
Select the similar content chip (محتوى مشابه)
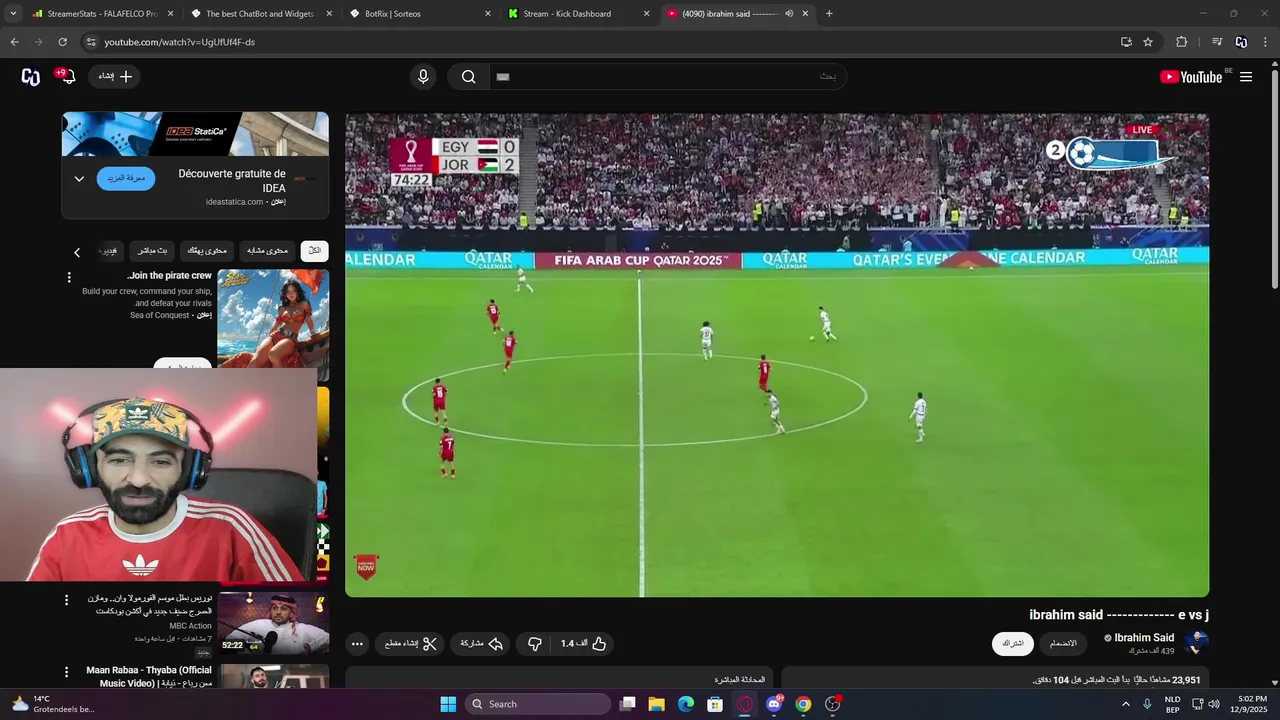267,251
